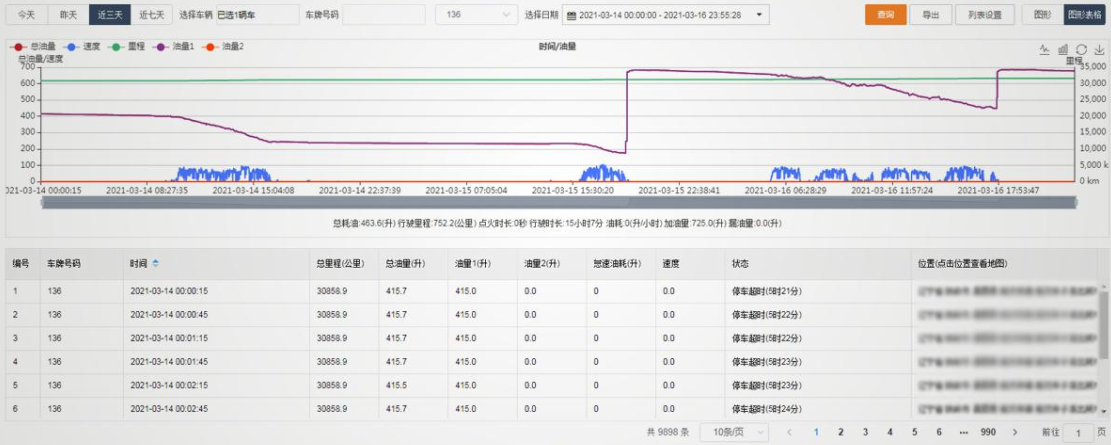Switch to 图形 view tab

point(1042,15)
